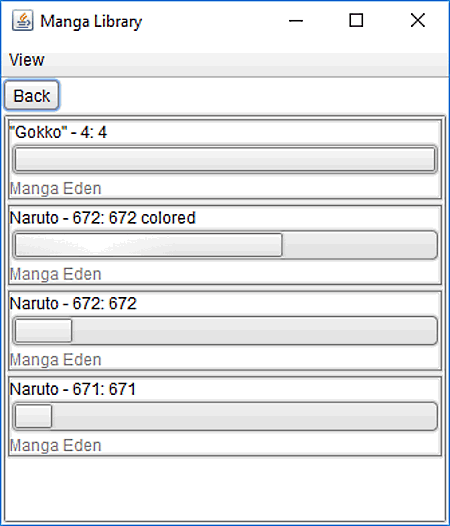Click Manga Eden label under Gokko

[55, 188]
